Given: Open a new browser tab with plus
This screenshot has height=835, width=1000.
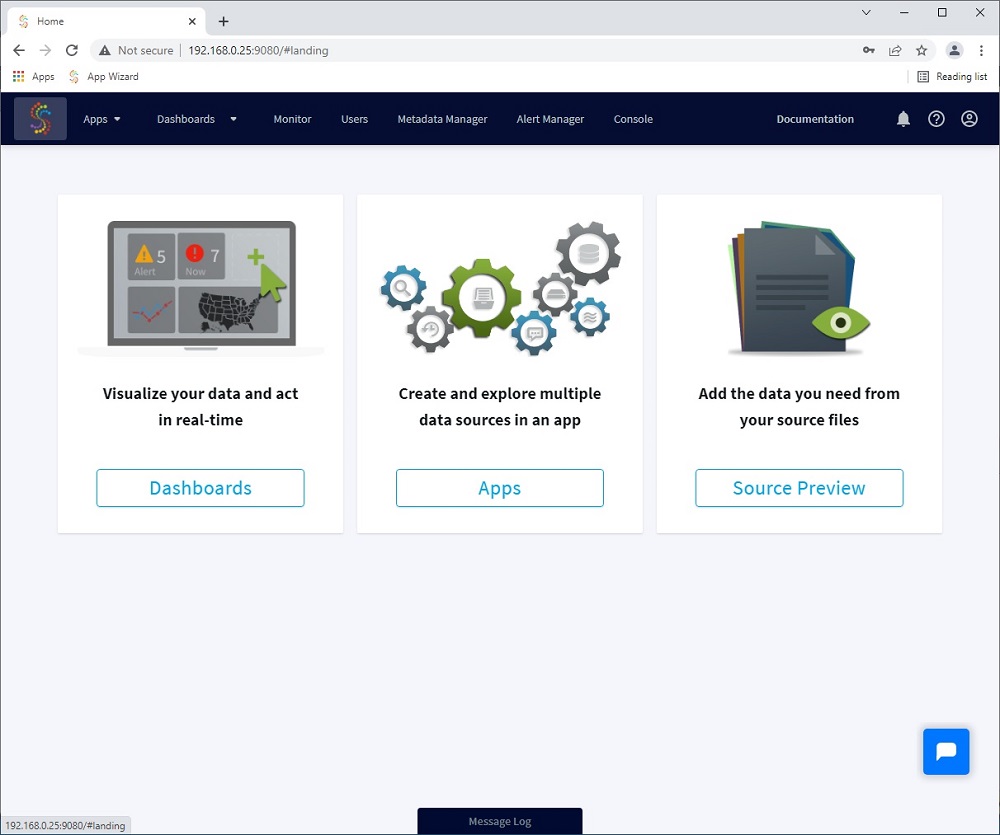Looking at the screenshot, I should coord(223,22).
